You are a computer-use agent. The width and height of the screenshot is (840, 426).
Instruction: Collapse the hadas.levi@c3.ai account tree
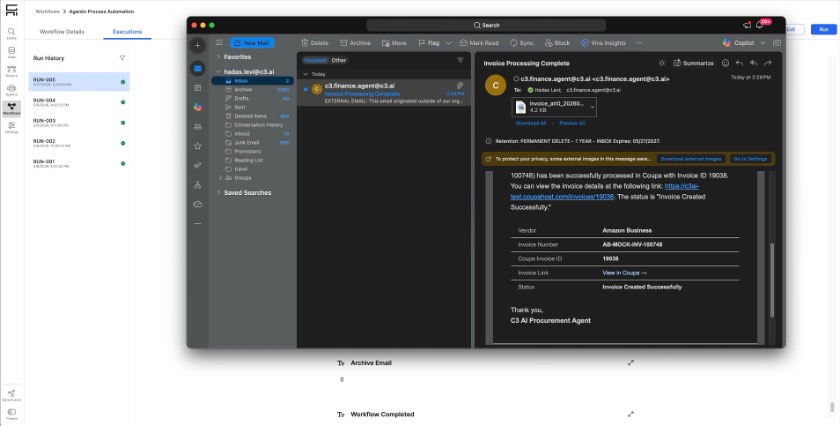point(219,71)
